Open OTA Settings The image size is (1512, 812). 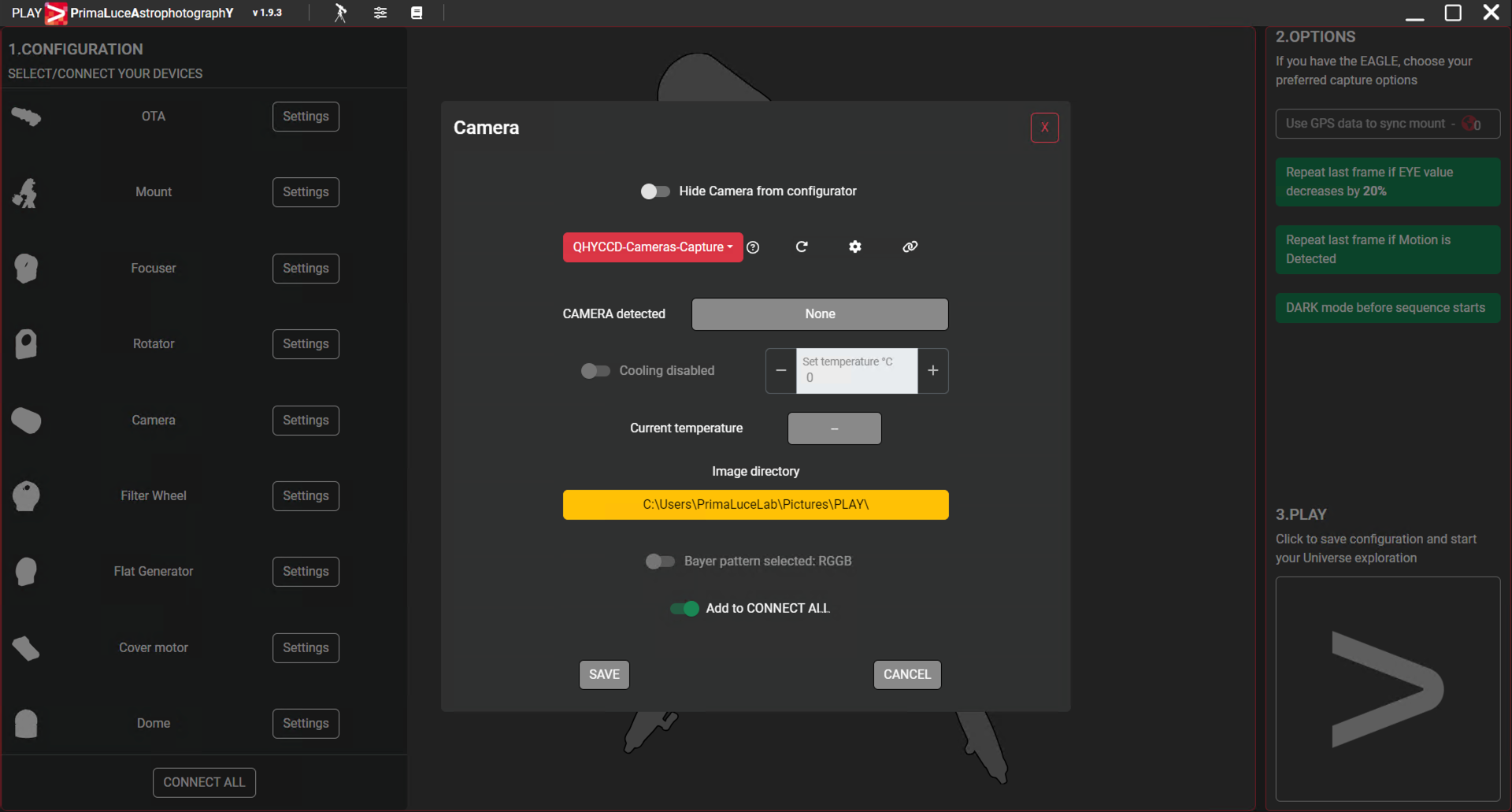tap(306, 117)
